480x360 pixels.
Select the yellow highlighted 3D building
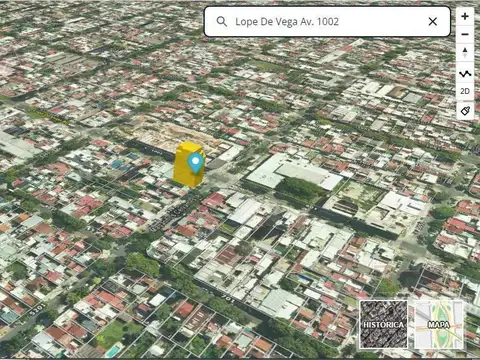(x=187, y=165)
